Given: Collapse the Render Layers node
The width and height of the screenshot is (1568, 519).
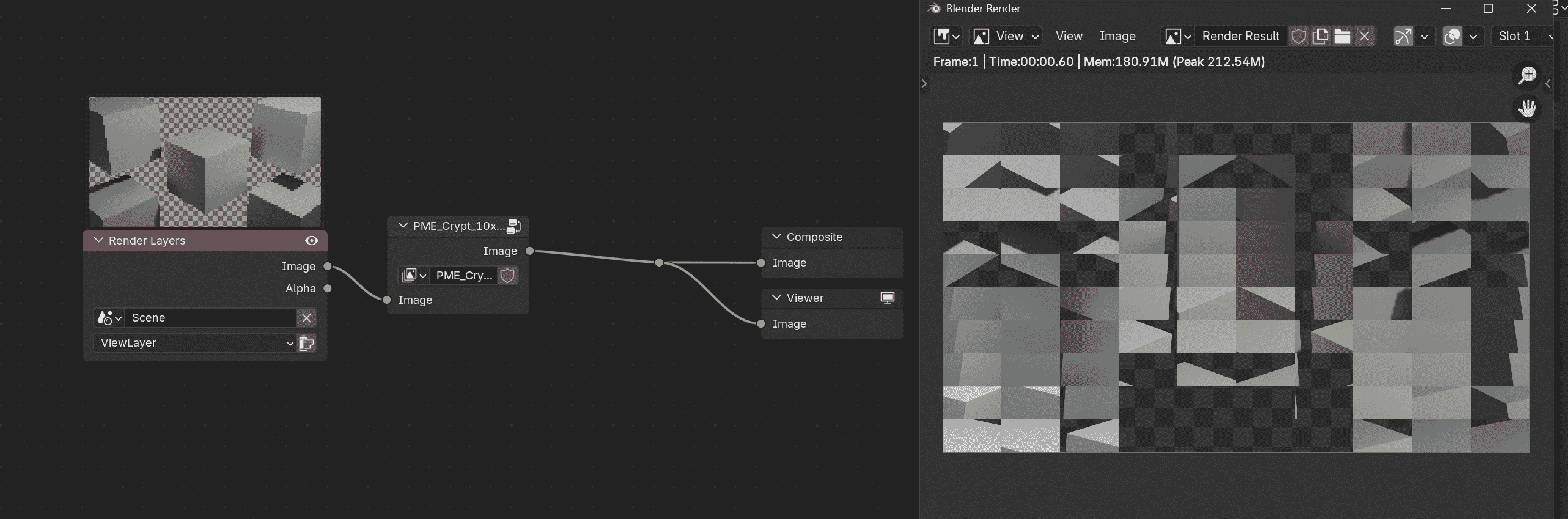Looking at the screenshot, I should (98, 240).
